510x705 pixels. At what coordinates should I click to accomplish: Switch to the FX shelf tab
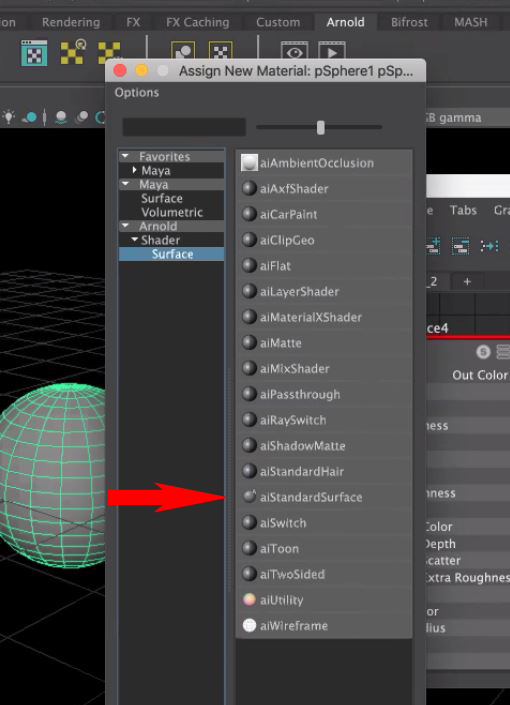[133, 22]
